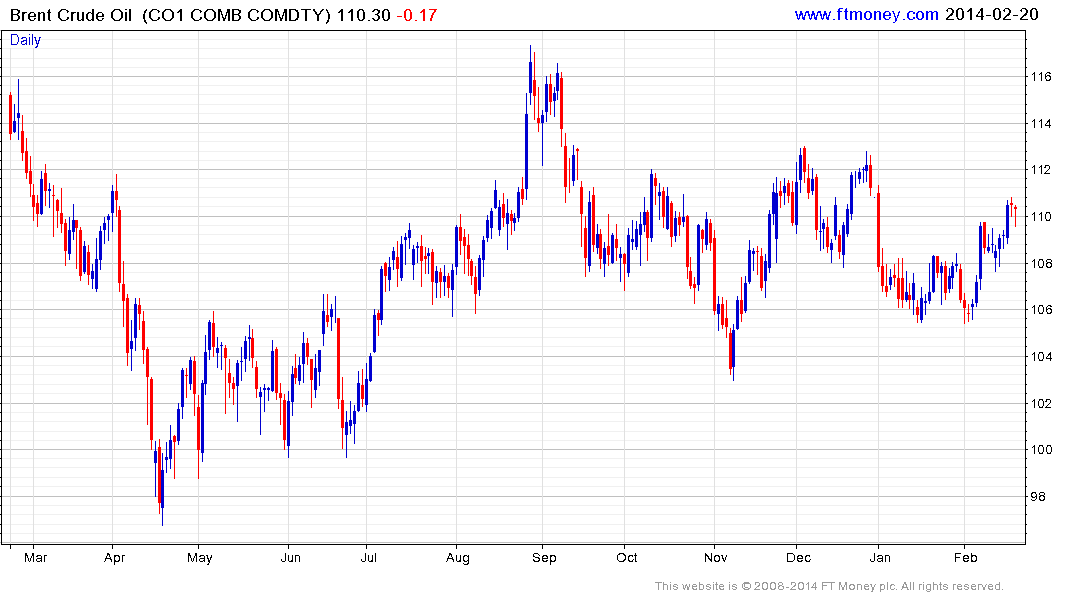This screenshot has width=1075, height=600.
Task: Click the Nov month label
Action: (x=716, y=557)
